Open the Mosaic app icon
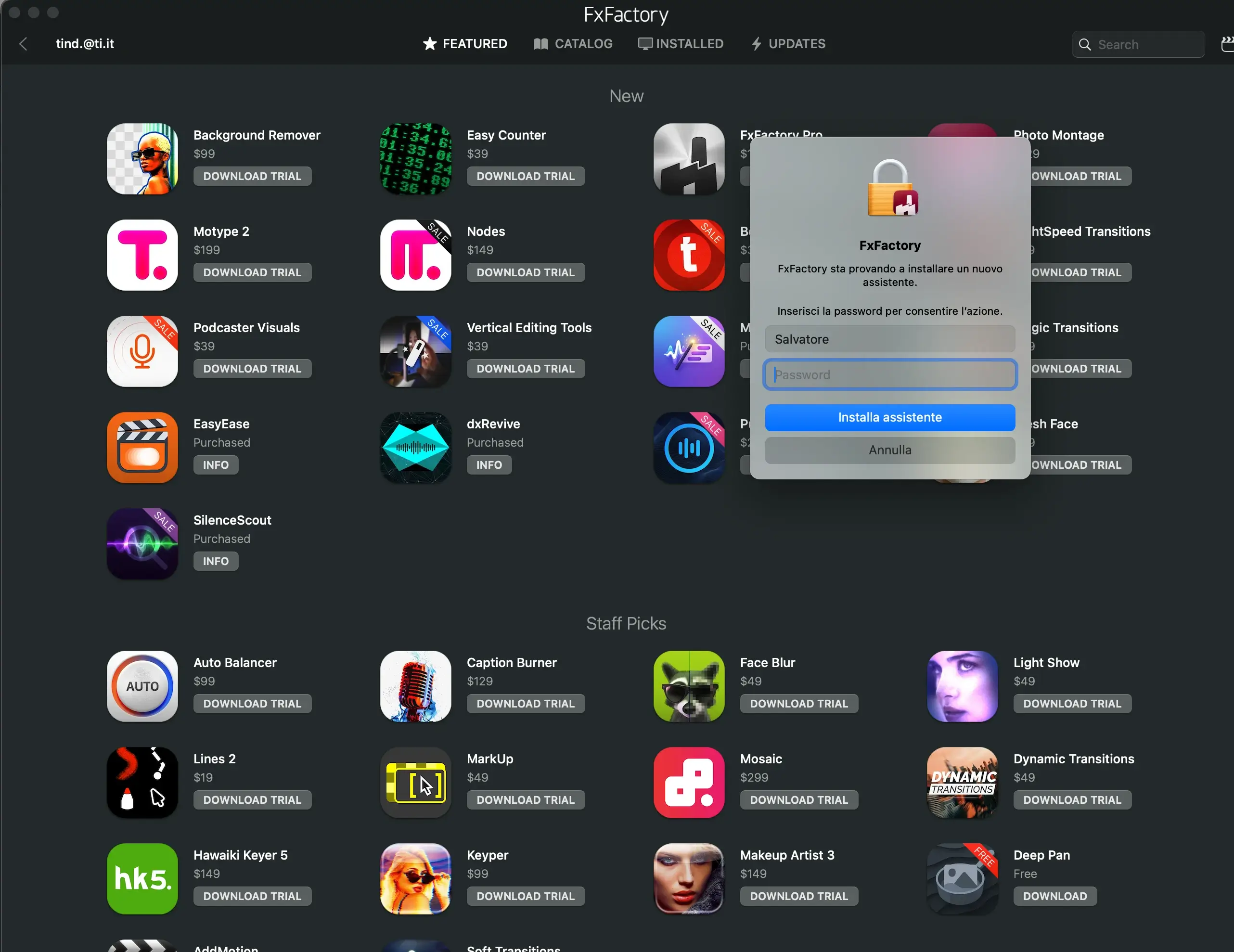Image resolution: width=1234 pixels, height=952 pixels. [x=689, y=783]
